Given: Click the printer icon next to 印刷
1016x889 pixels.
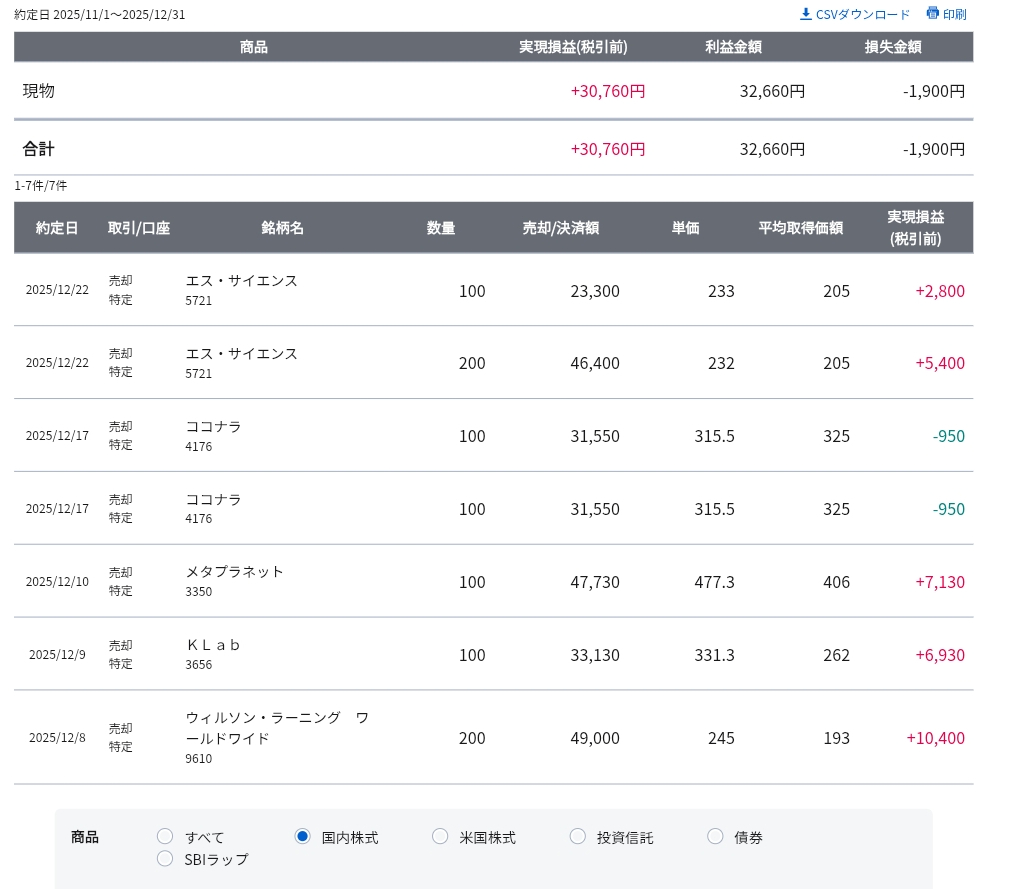Looking at the screenshot, I should click(x=932, y=13).
